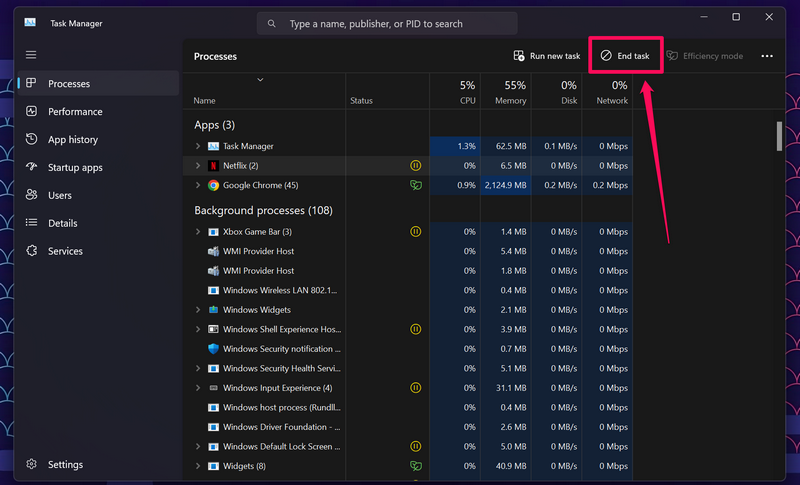Open the three-dot more options menu
Viewport: 800px width, 485px height.
pos(767,56)
